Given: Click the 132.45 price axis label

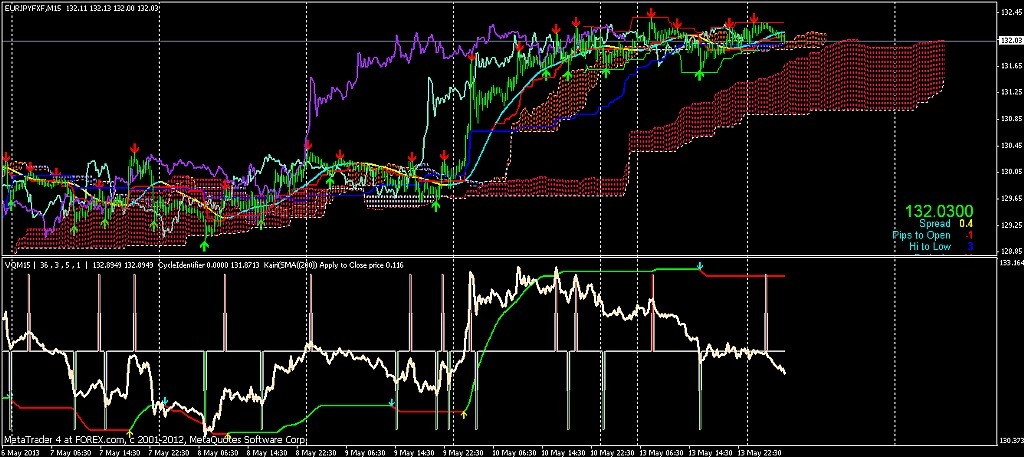Looking at the screenshot, I should click(1010, 12).
